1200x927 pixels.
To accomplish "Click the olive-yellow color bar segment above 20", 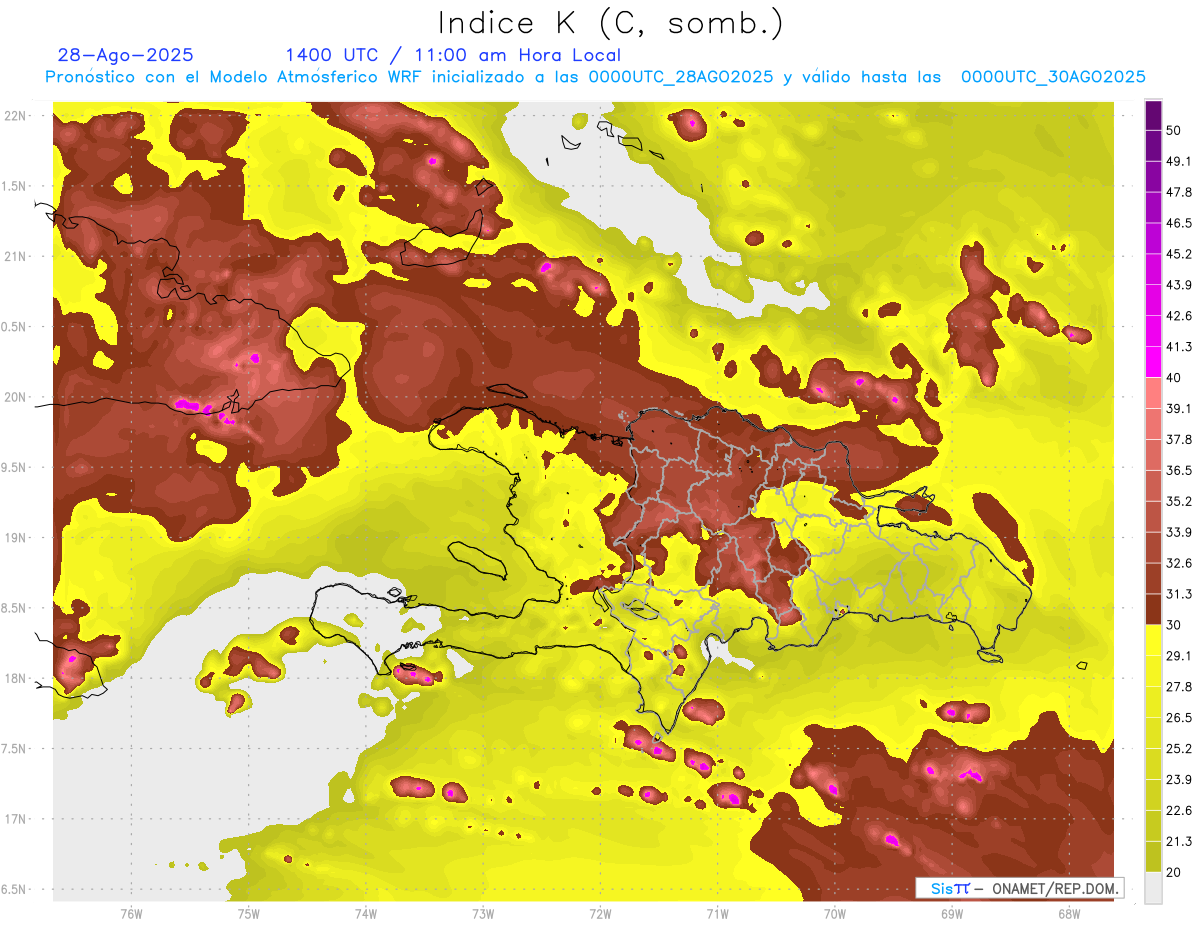I will click(x=1153, y=856).
